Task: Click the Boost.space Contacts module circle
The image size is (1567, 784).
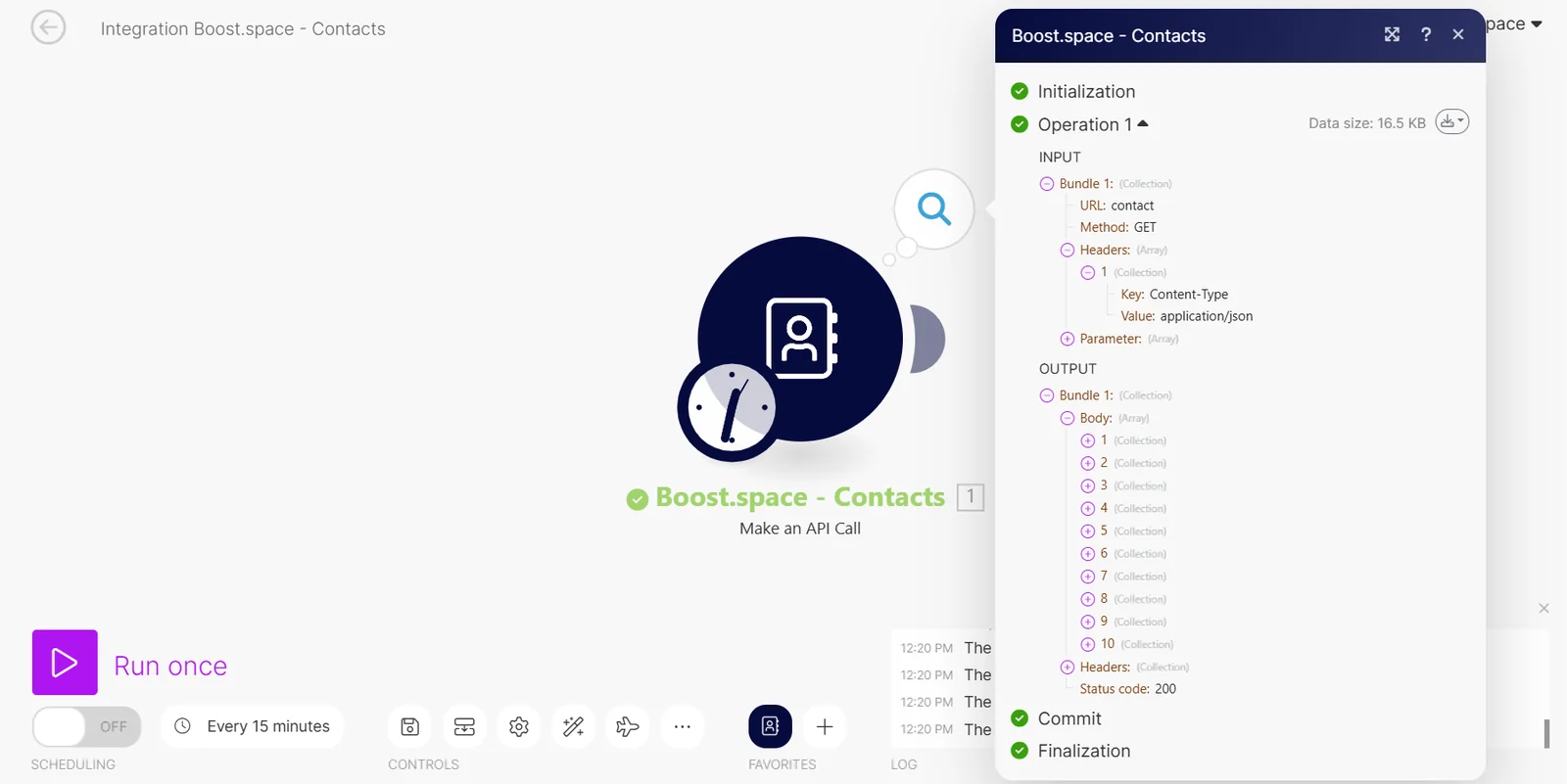Action: pos(800,339)
